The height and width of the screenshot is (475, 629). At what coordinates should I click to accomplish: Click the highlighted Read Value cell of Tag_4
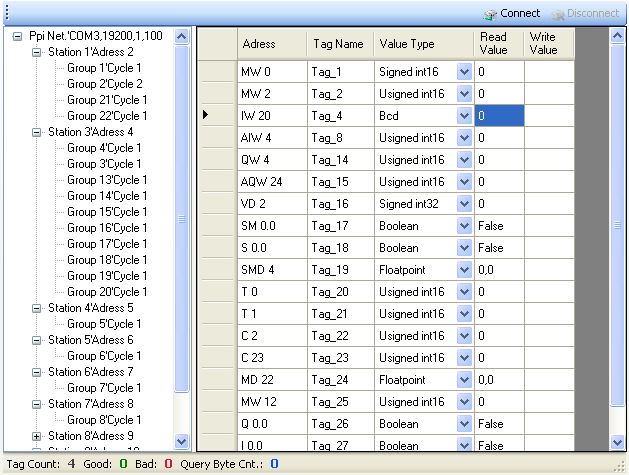498,116
